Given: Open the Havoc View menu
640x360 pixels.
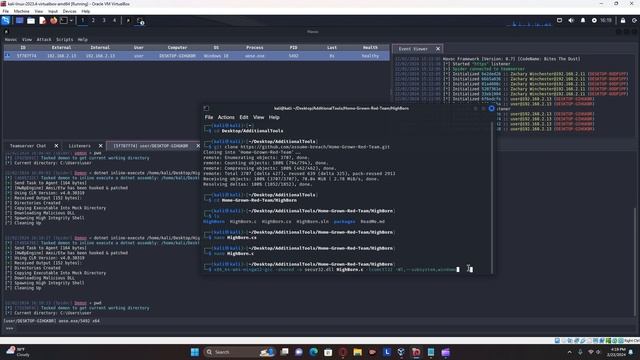Looking at the screenshot, I should click(27, 40).
